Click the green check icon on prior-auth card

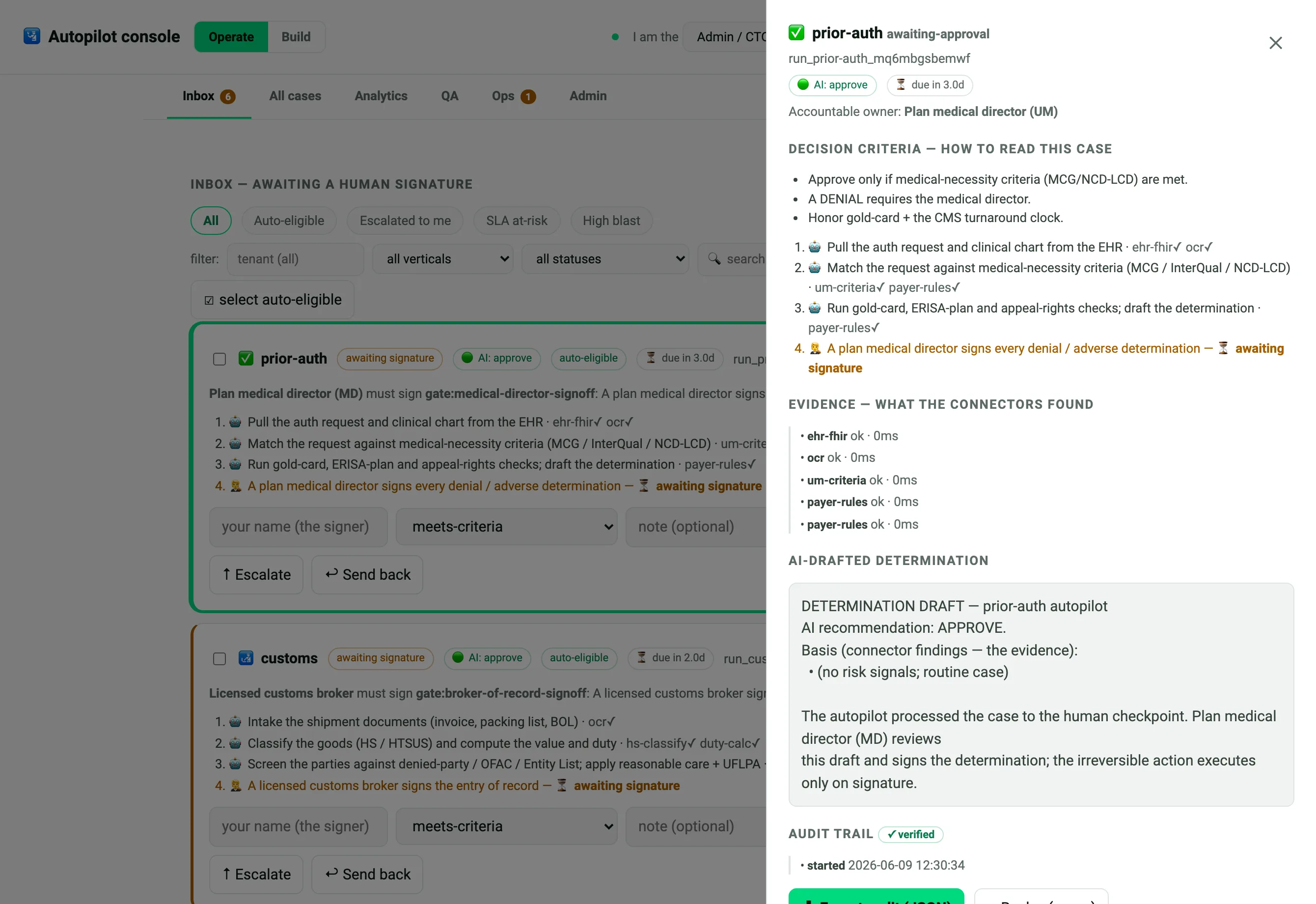(x=246, y=359)
